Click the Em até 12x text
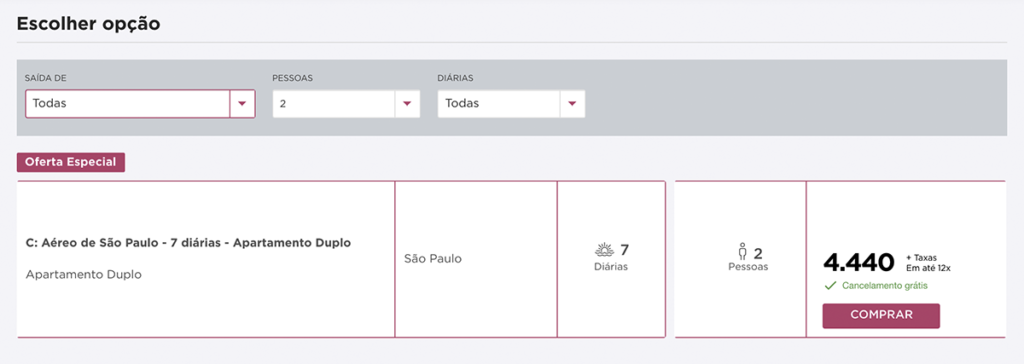This screenshot has height=364, width=1024. [927, 268]
